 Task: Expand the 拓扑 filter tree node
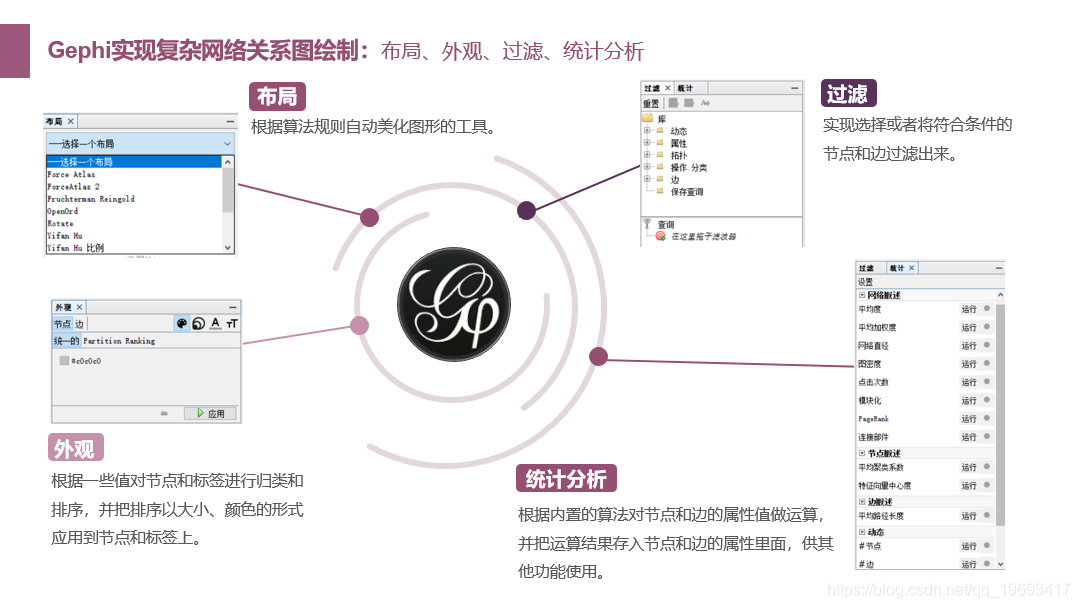click(x=647, y=154)
